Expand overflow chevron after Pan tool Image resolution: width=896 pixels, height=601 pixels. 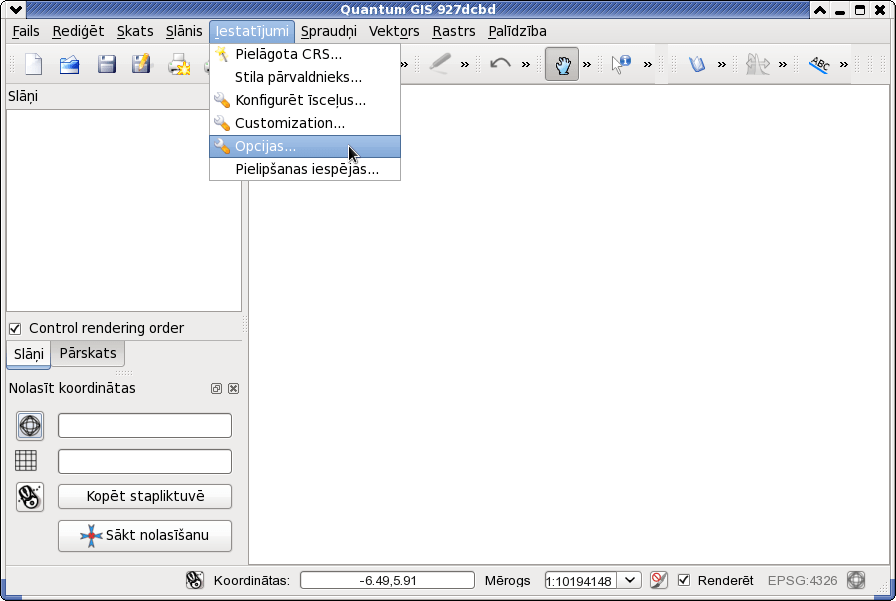587,65
